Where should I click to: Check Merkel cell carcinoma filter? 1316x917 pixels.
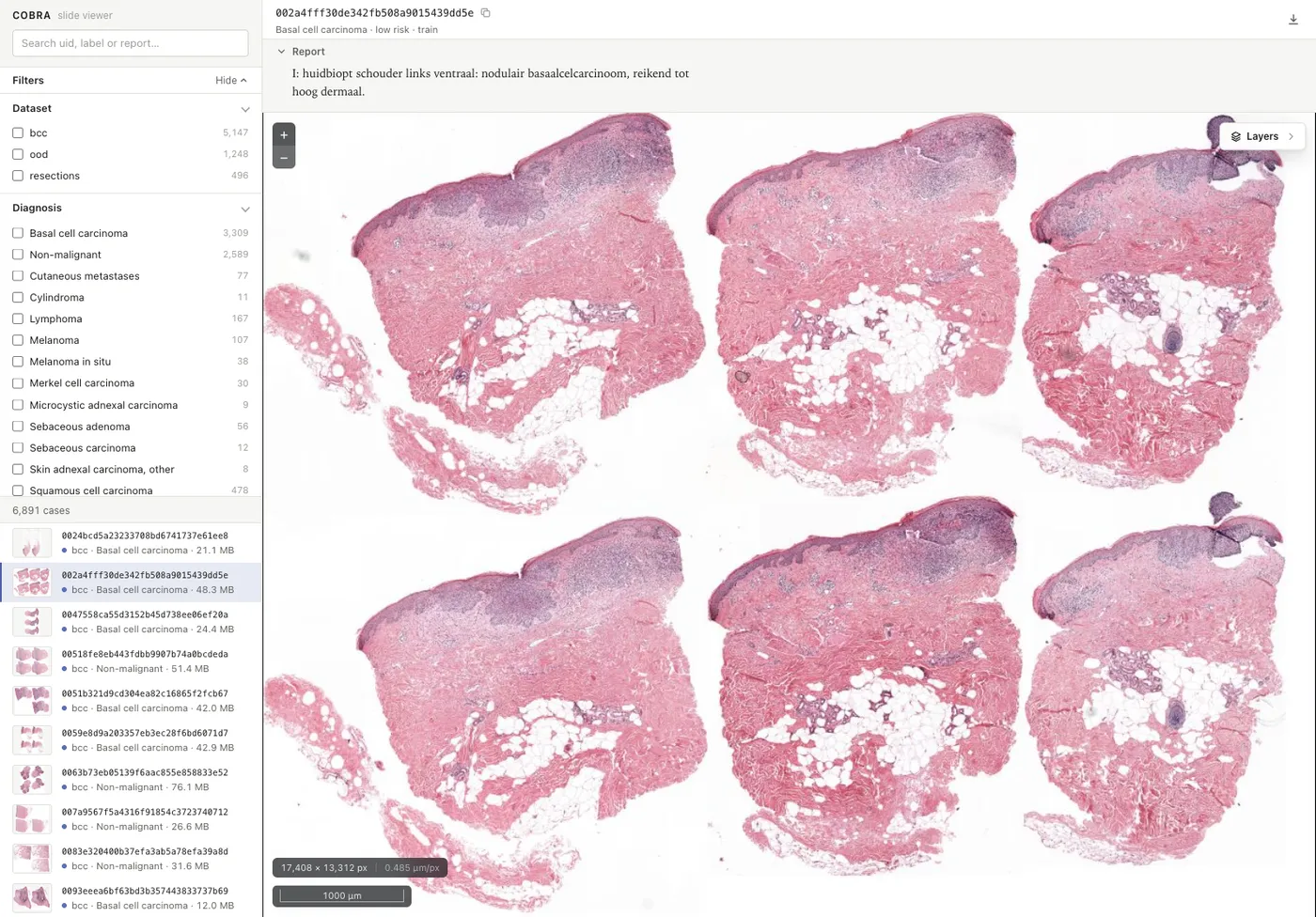point(18,383)
